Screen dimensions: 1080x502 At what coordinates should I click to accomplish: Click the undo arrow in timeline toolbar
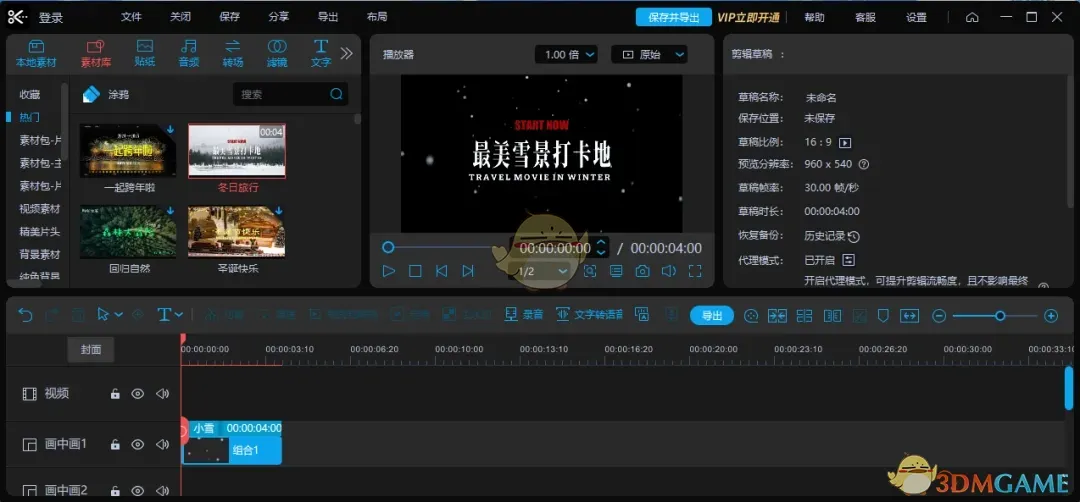pos(25,315)
